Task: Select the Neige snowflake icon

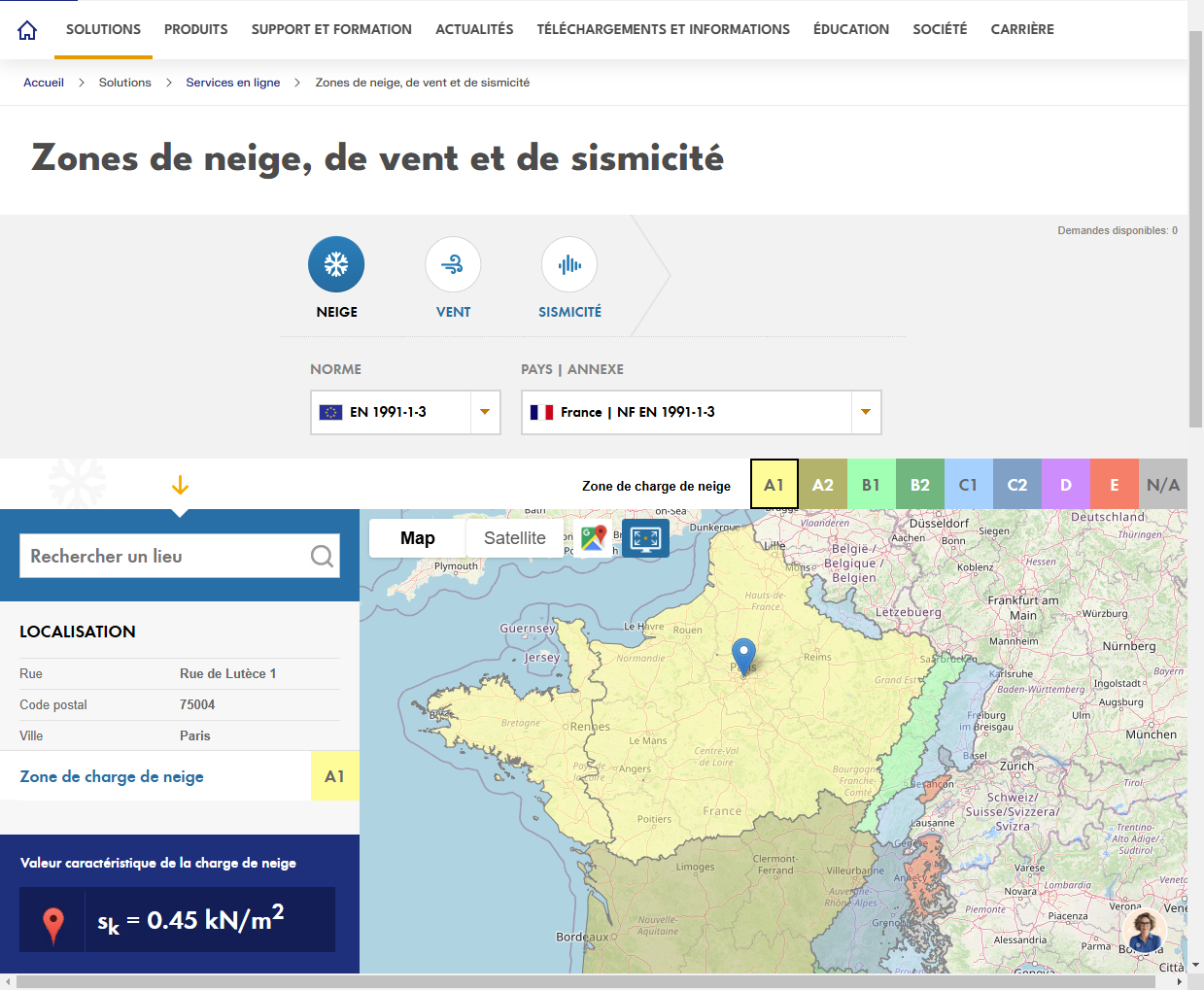Action: 336,263
